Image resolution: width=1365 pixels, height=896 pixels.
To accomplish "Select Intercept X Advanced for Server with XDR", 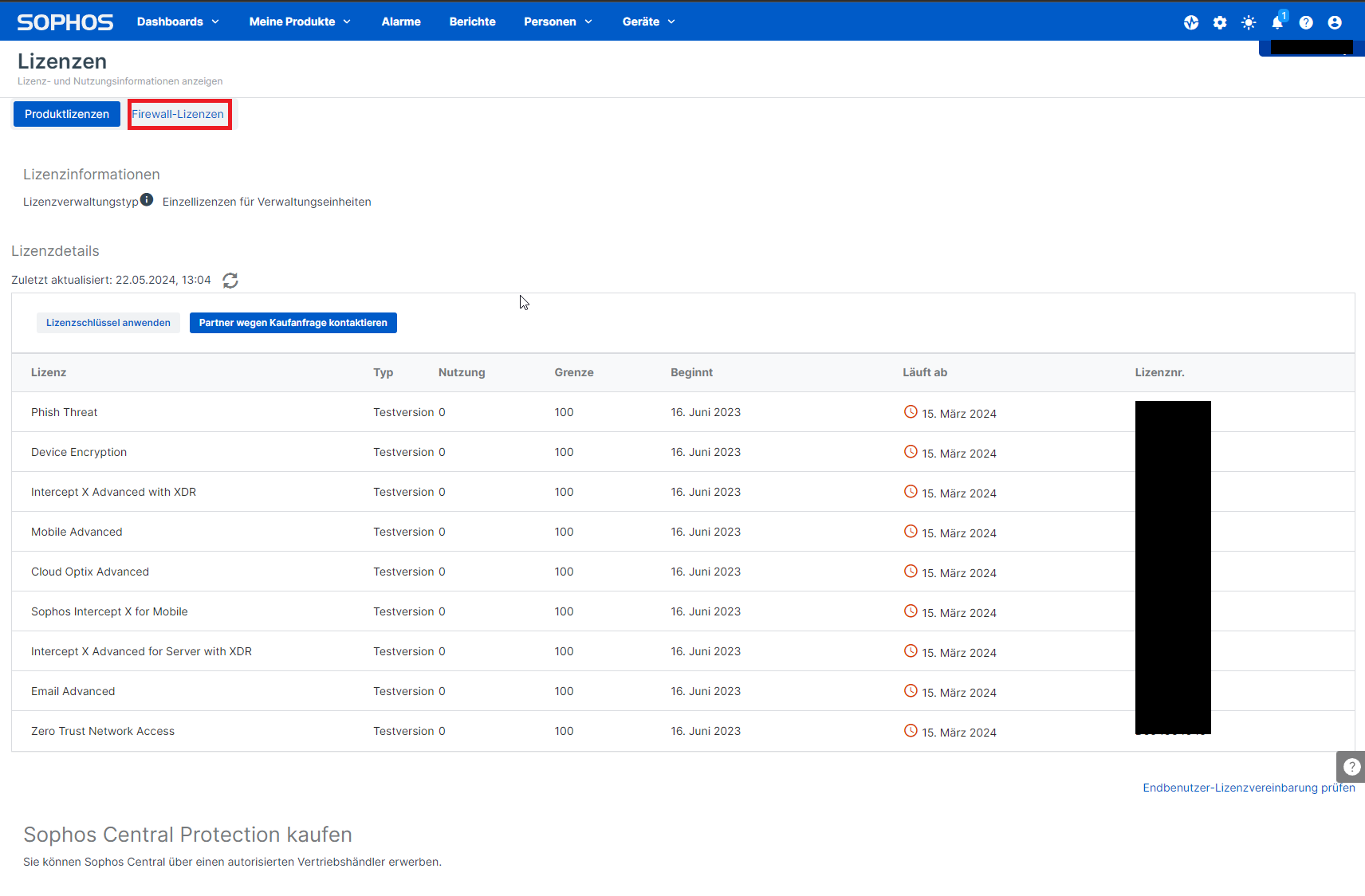I will [x=141, y=651].
